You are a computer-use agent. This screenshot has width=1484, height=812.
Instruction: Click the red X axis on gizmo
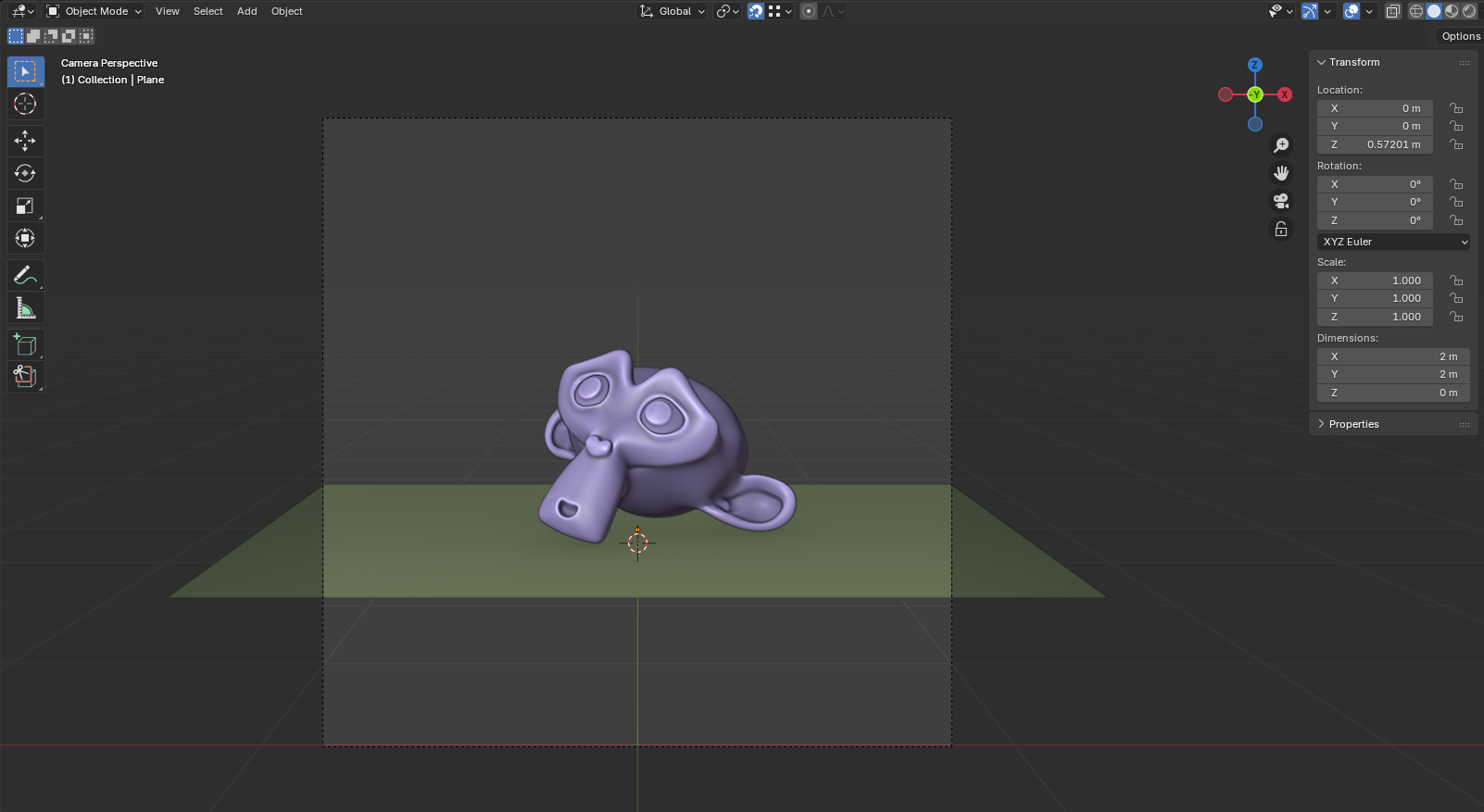tap(1285, 94)
